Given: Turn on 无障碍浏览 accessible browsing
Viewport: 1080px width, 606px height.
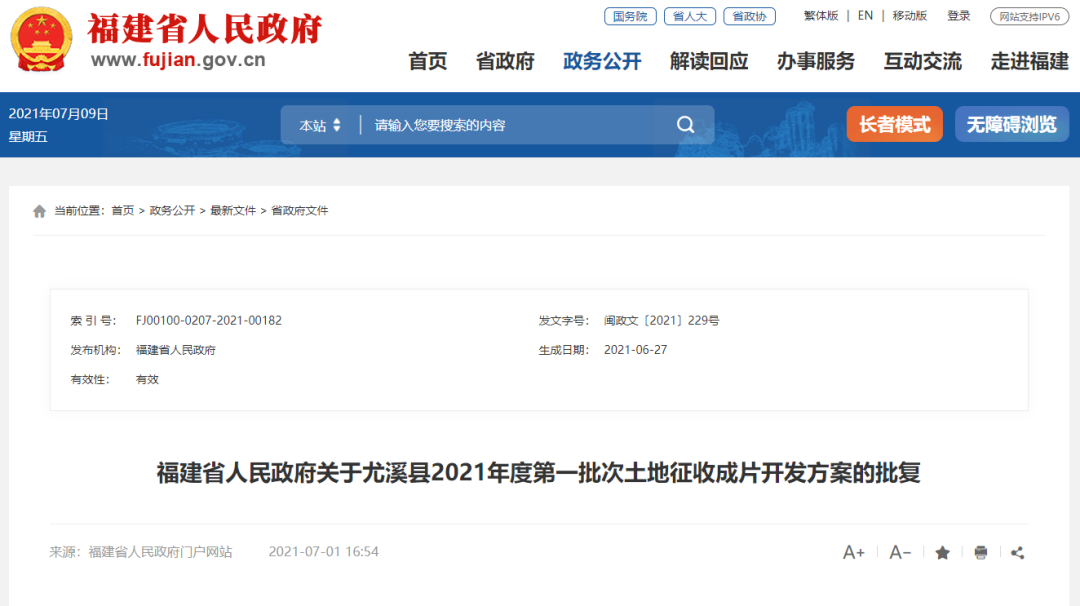Looking at the screenshot, I should click(1011, 125).
